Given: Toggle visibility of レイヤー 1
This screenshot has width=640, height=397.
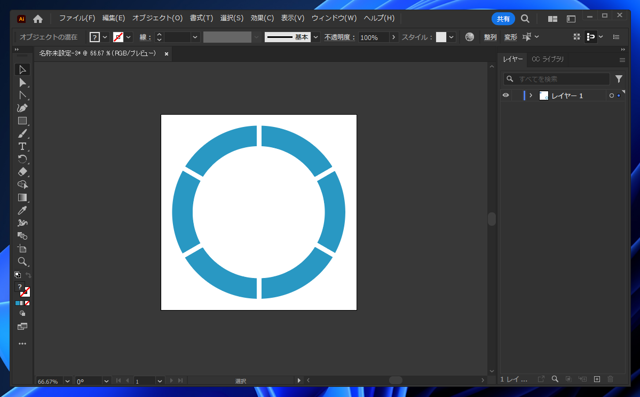Looking at the screenshot, I should pos(506,95).
